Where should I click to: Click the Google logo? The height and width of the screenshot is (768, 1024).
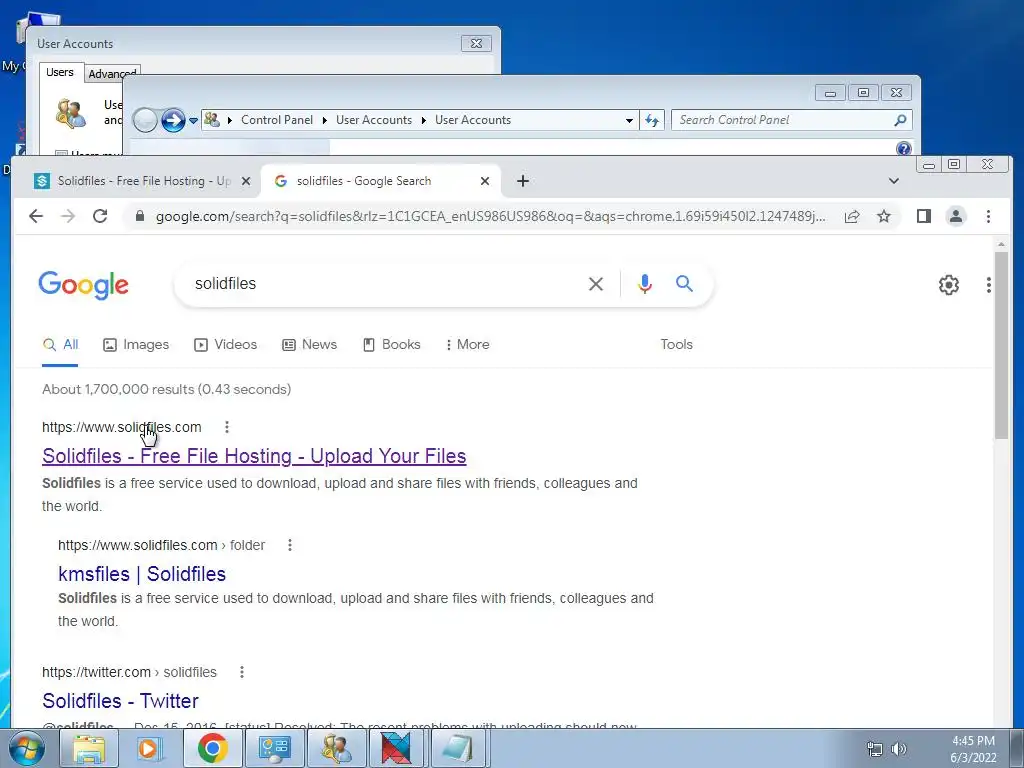point(84,285)
